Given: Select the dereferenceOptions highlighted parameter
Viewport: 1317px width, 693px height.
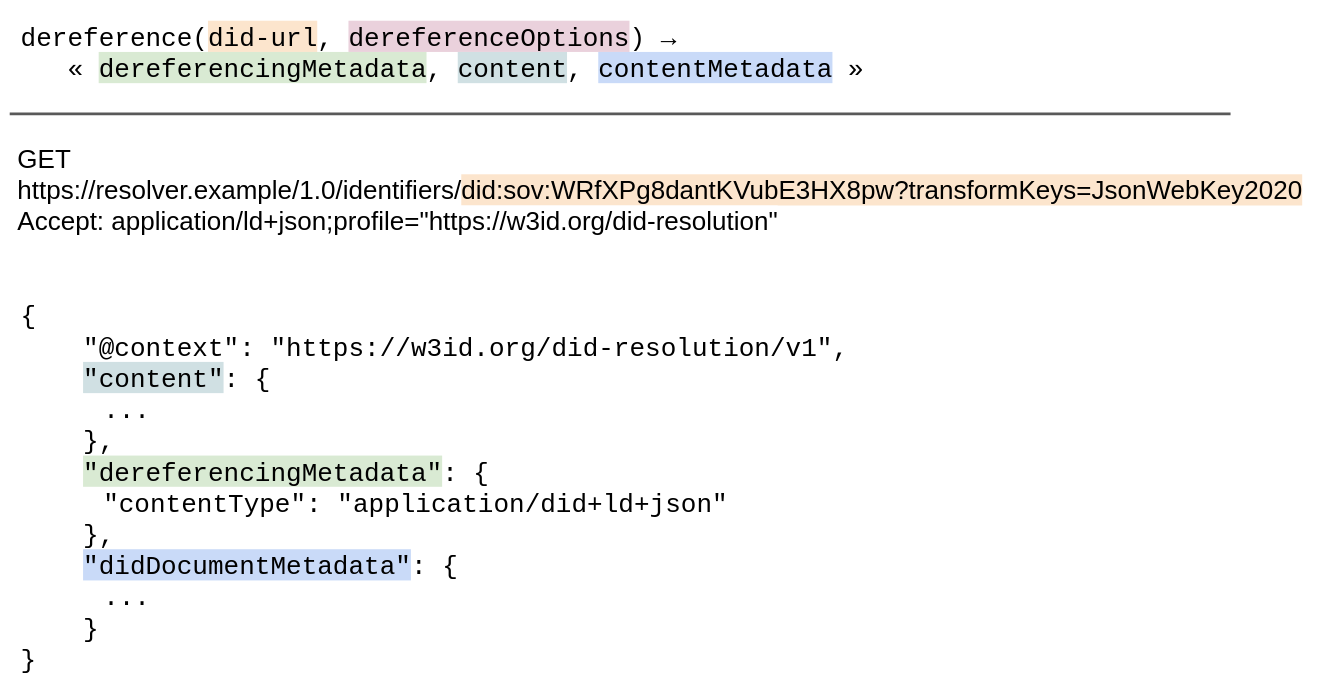Looking at the screenshot, I should point(488,37).
